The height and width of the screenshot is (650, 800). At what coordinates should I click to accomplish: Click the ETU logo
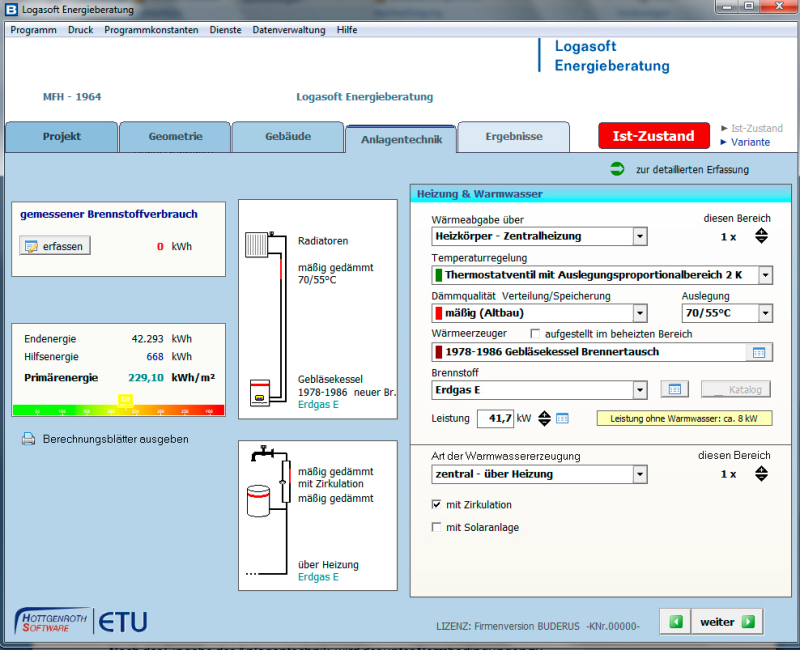tap(122, 622)
